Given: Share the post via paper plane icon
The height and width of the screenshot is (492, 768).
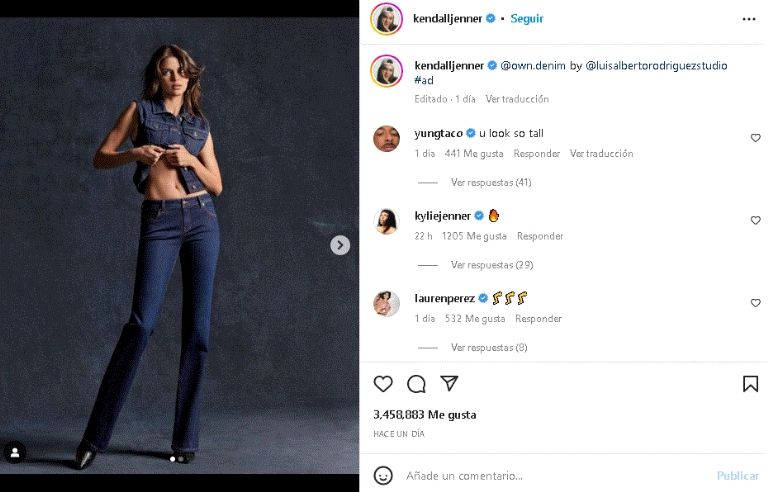Looking at the screenshot, I should coord(449,383).
